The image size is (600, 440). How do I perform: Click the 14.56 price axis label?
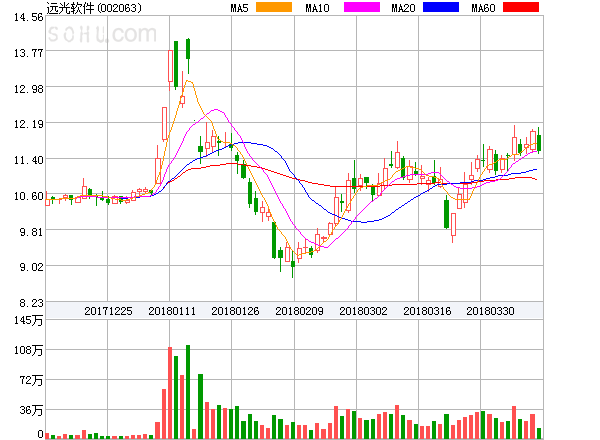[x=28, y=17]
